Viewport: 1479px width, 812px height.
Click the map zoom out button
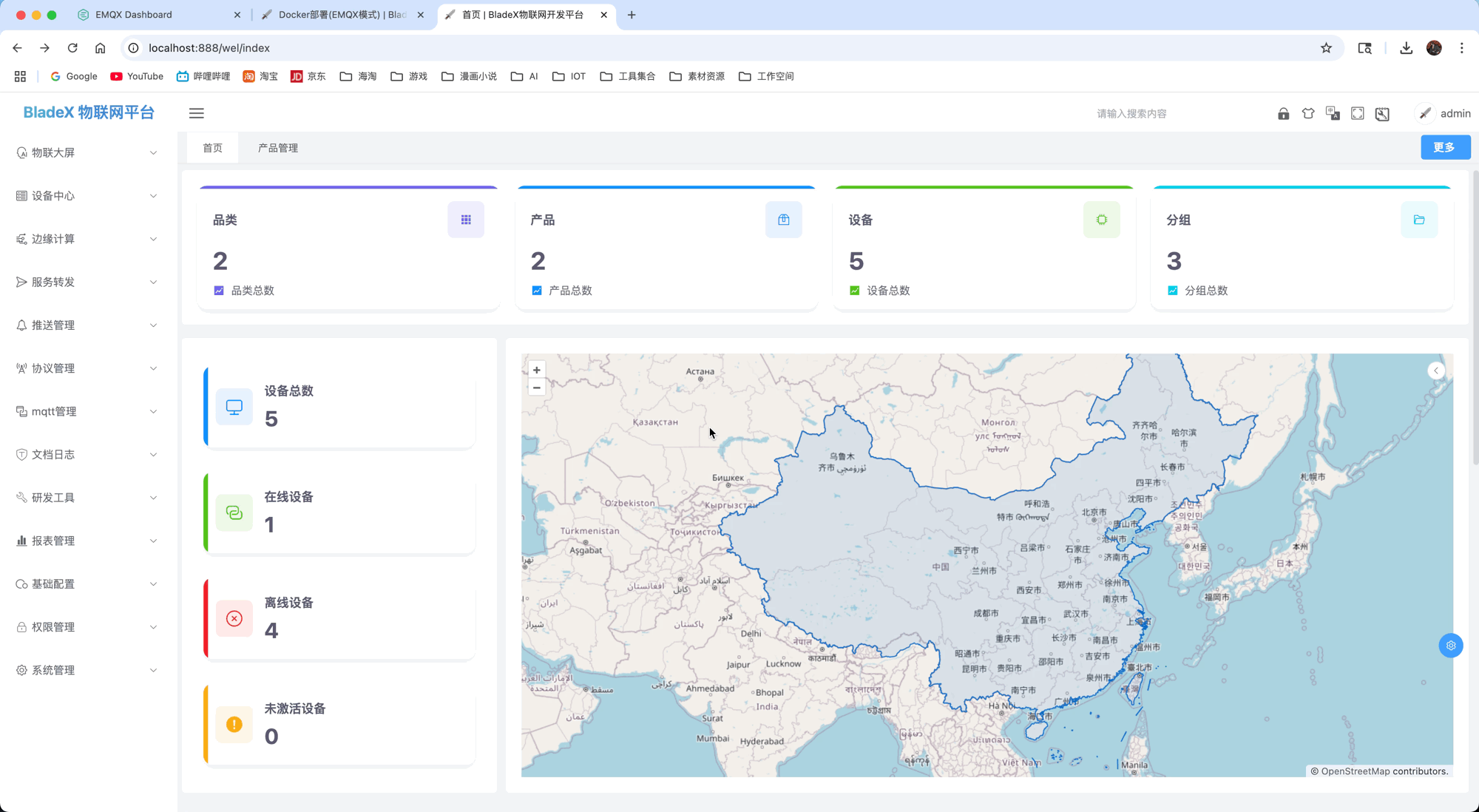[x=537, y=388]
